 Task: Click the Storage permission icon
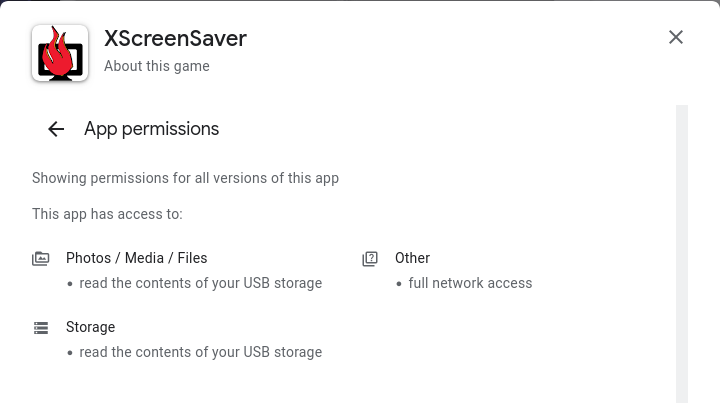[41, 327]
